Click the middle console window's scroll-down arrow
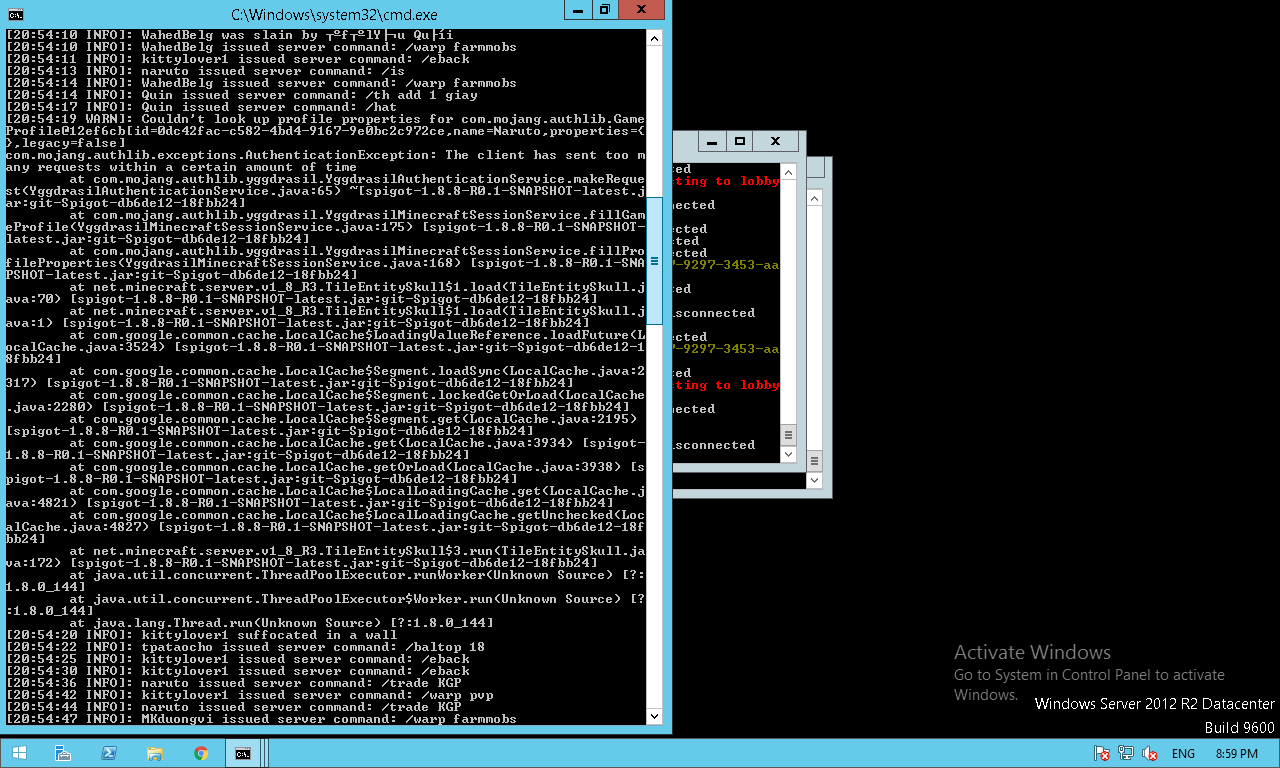 [788, 454]
